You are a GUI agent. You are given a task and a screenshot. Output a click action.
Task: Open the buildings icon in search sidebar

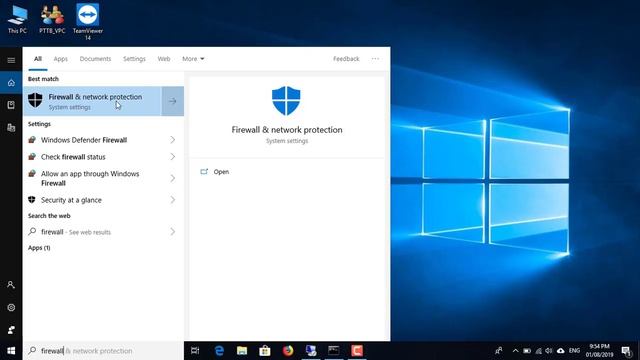point(11,128)
